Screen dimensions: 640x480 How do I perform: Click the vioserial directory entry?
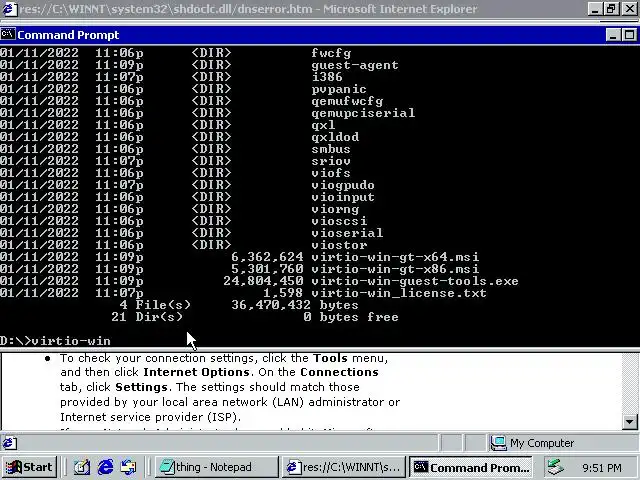pos(347,233)
